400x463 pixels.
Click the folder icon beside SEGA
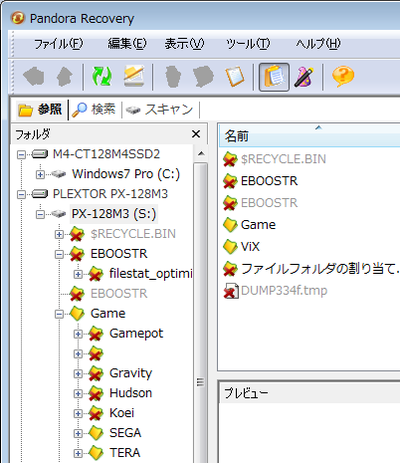pos(96,433)
